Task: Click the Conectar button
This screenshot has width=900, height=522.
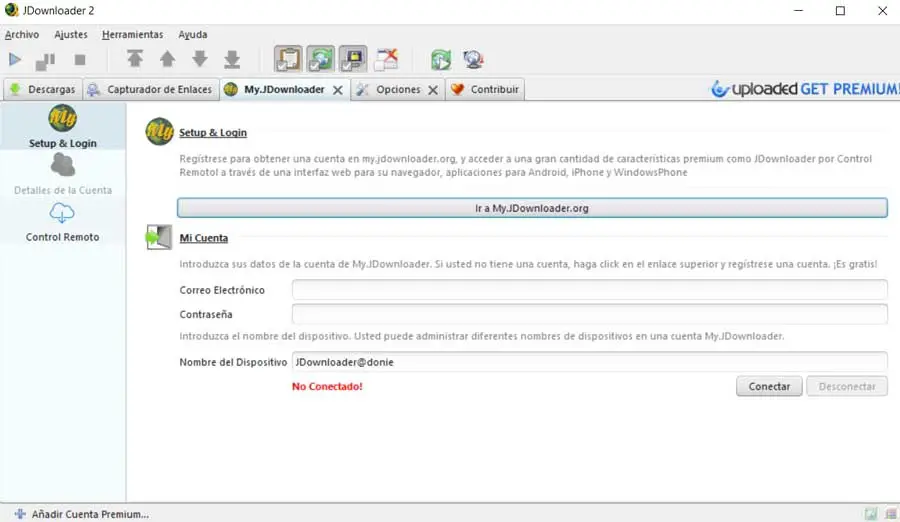Action: [x=769, y=386]
